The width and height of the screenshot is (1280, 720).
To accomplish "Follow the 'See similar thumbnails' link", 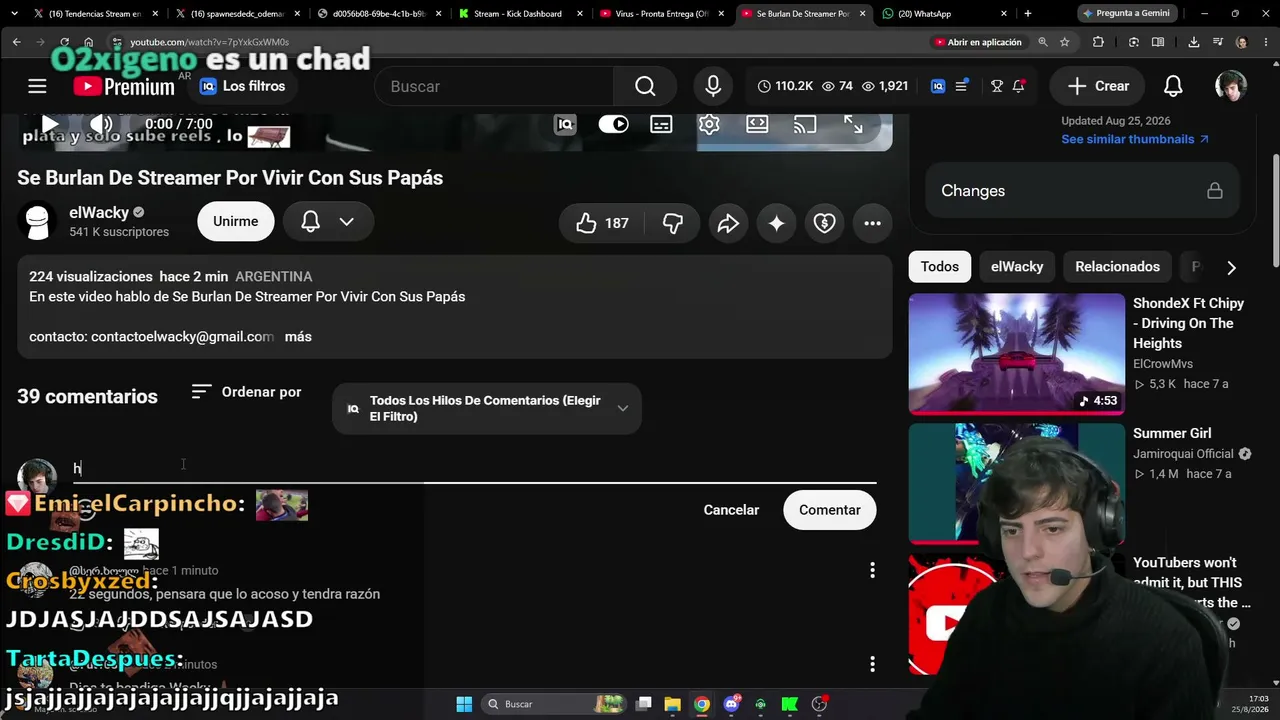I will tap(1135, 139).
